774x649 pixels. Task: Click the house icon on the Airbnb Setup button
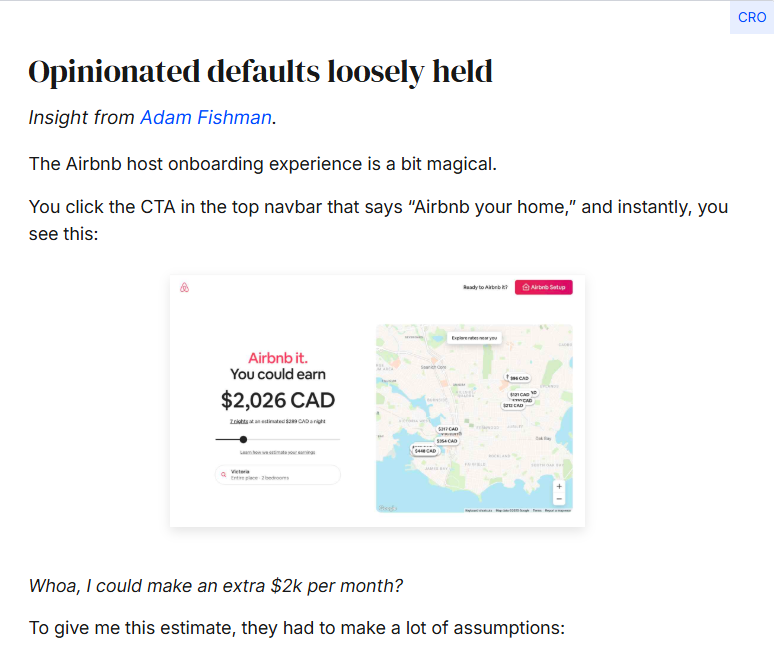(x=526, y=287)
